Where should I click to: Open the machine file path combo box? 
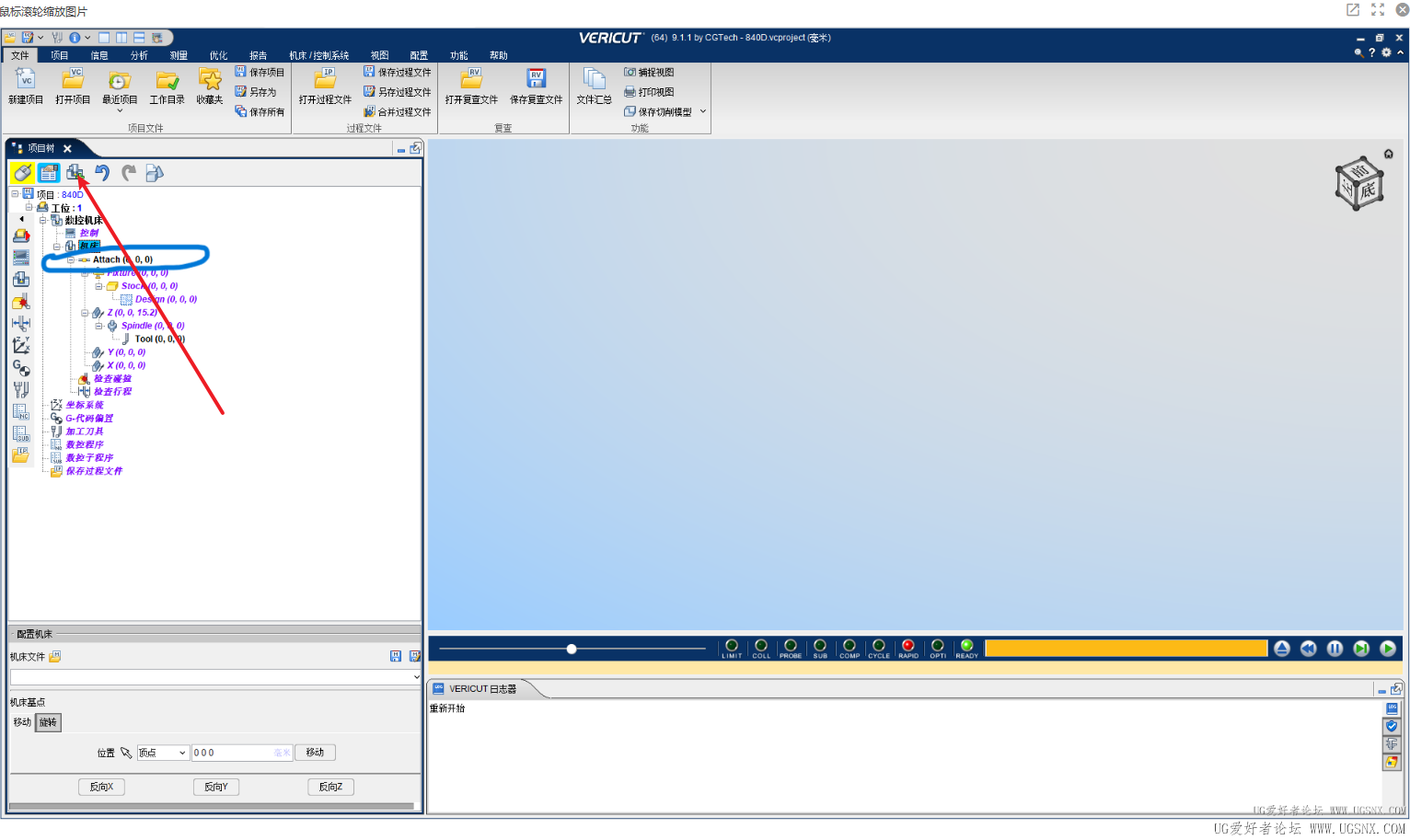[215, 677]
